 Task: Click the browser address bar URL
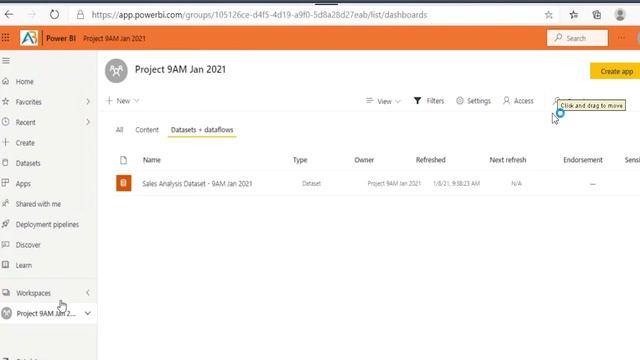pyautogui.click(x=259, y=15)
